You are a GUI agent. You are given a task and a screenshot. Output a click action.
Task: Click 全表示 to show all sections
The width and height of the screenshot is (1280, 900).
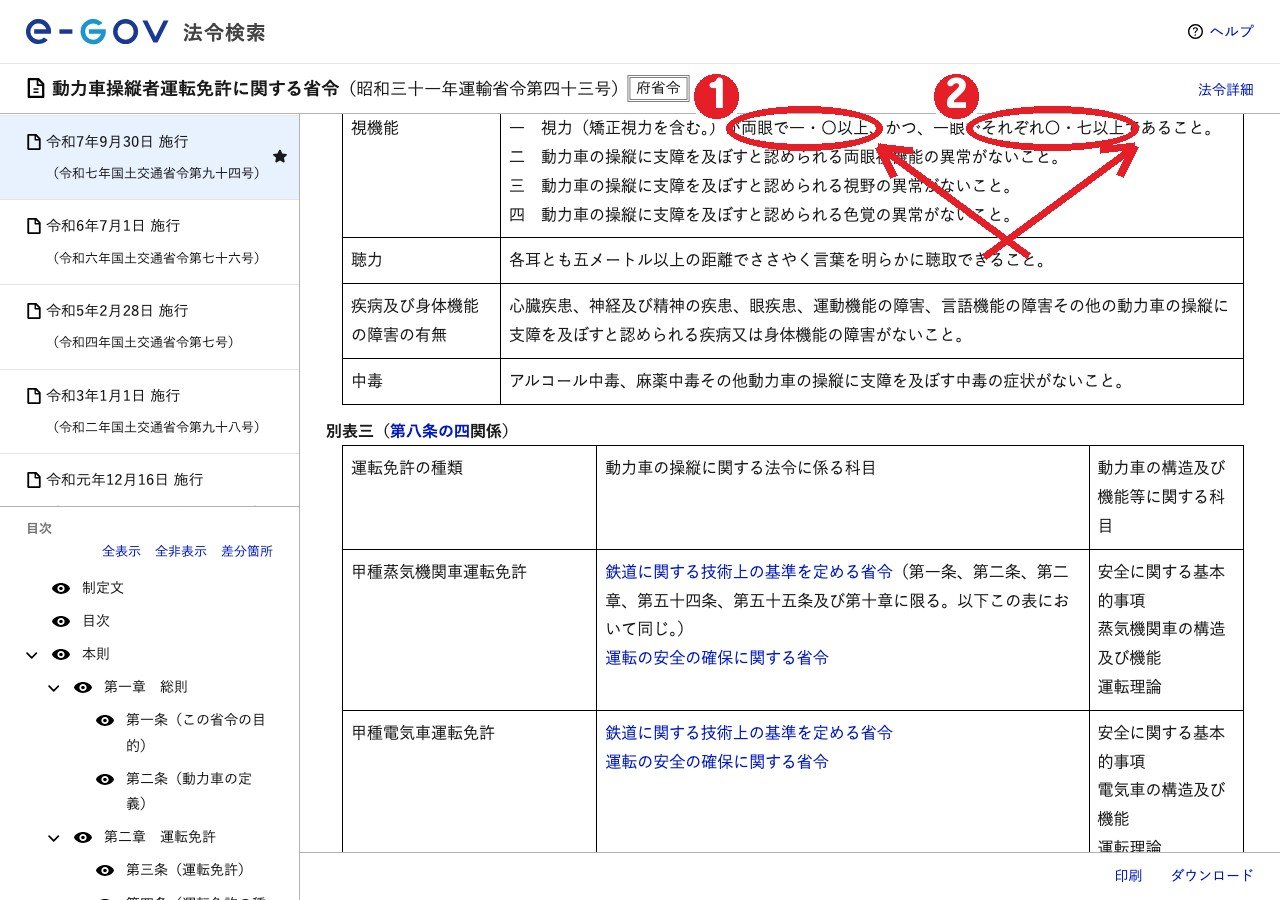click(x=121, y=551)
